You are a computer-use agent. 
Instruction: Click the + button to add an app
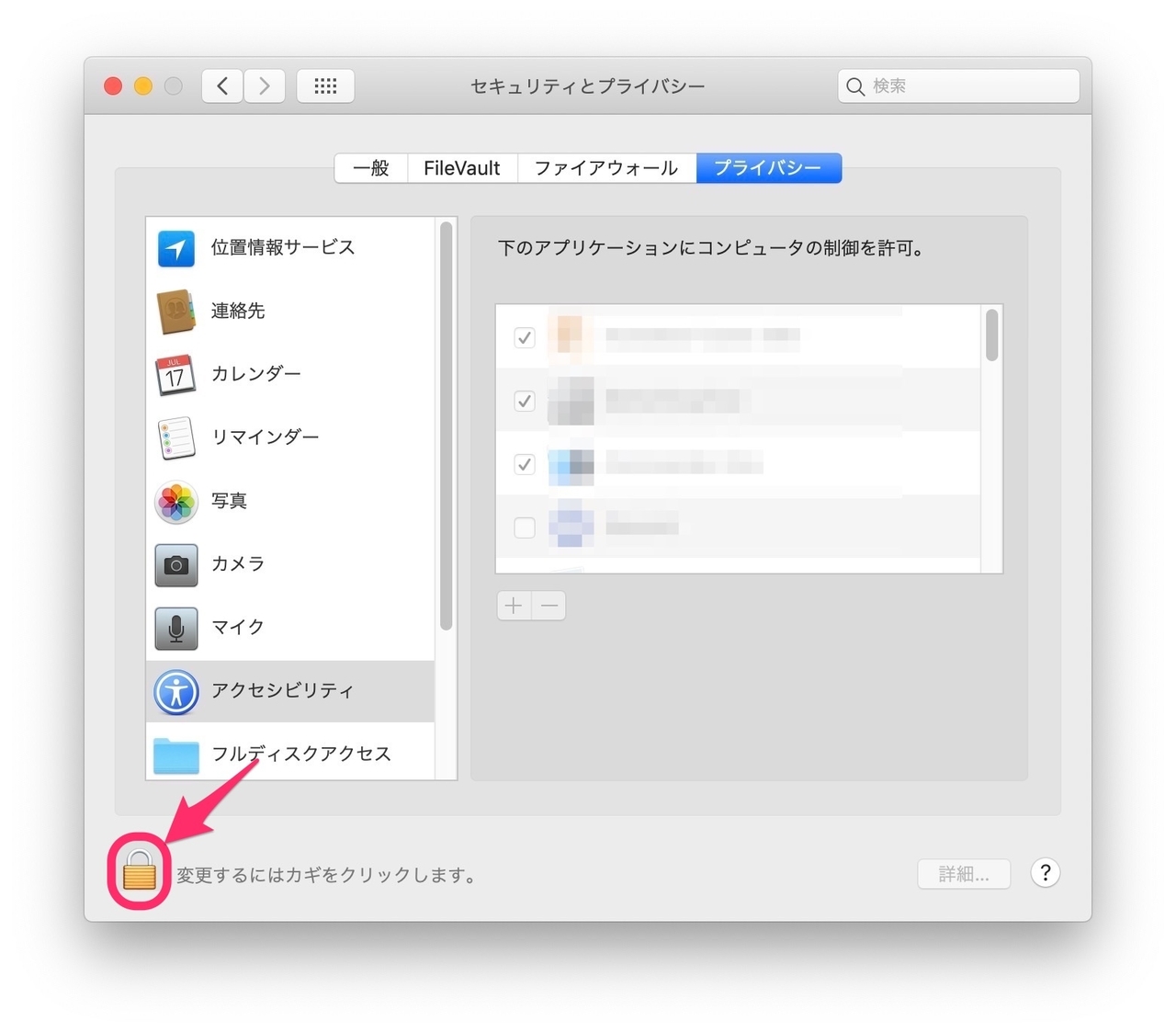point(513,606)
